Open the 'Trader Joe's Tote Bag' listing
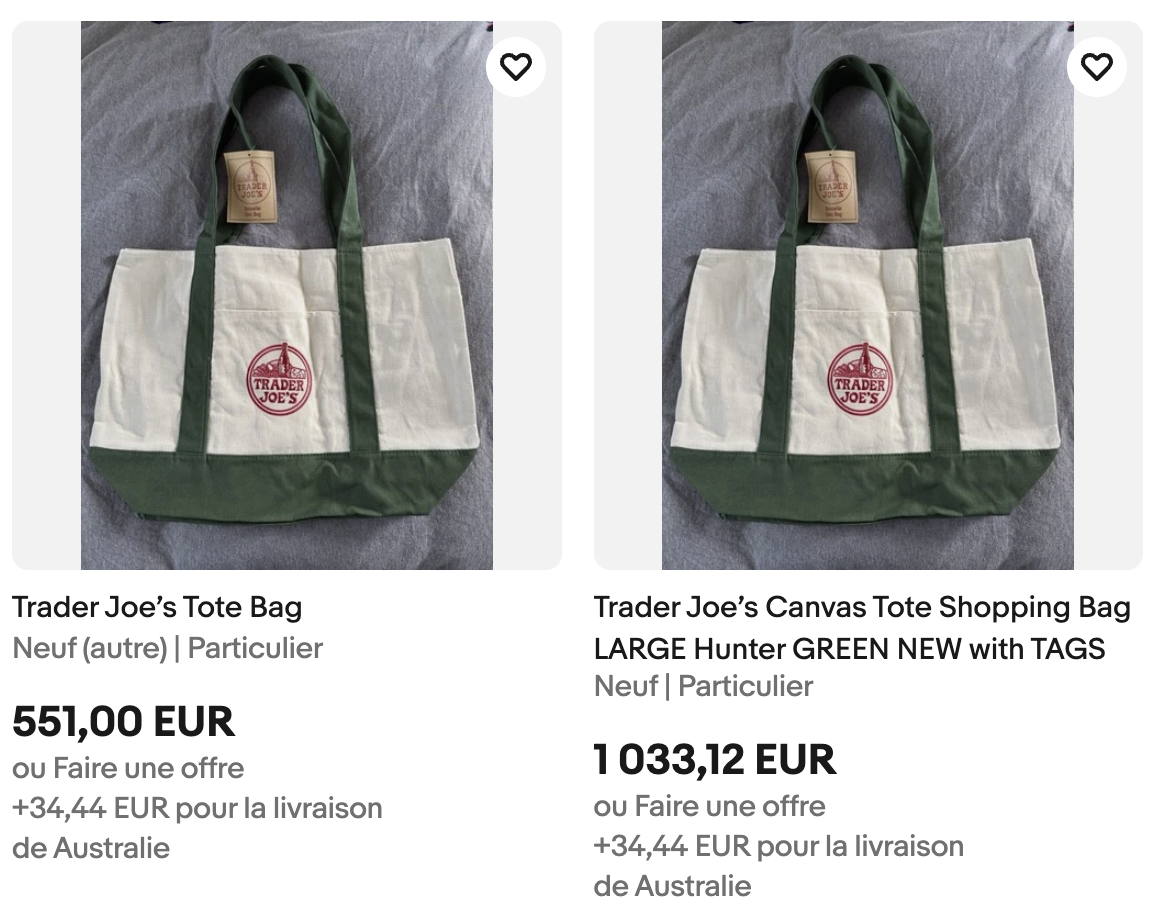Screen dimensions: 1154x912 [x=156, y=607]
